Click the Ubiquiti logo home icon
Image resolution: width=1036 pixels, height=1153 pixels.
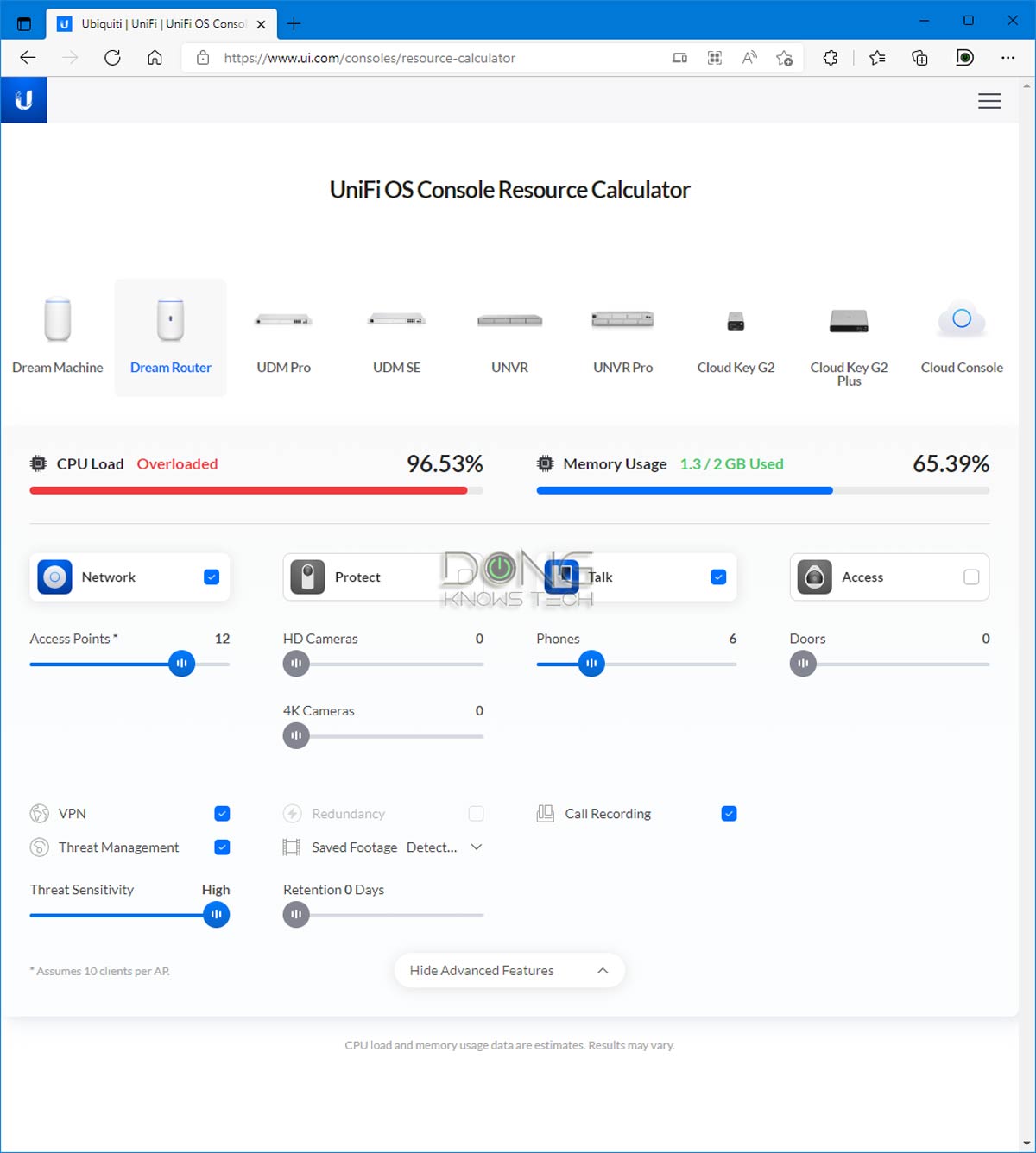click(24, 100)
